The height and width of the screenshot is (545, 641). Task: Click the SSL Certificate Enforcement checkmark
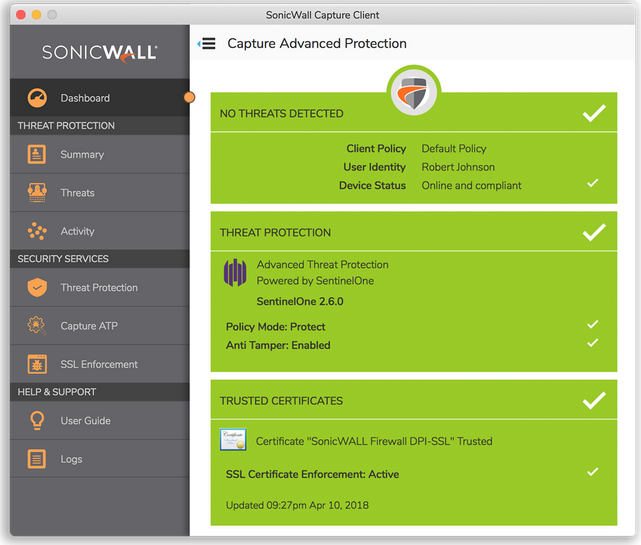(x=593, y=472)
